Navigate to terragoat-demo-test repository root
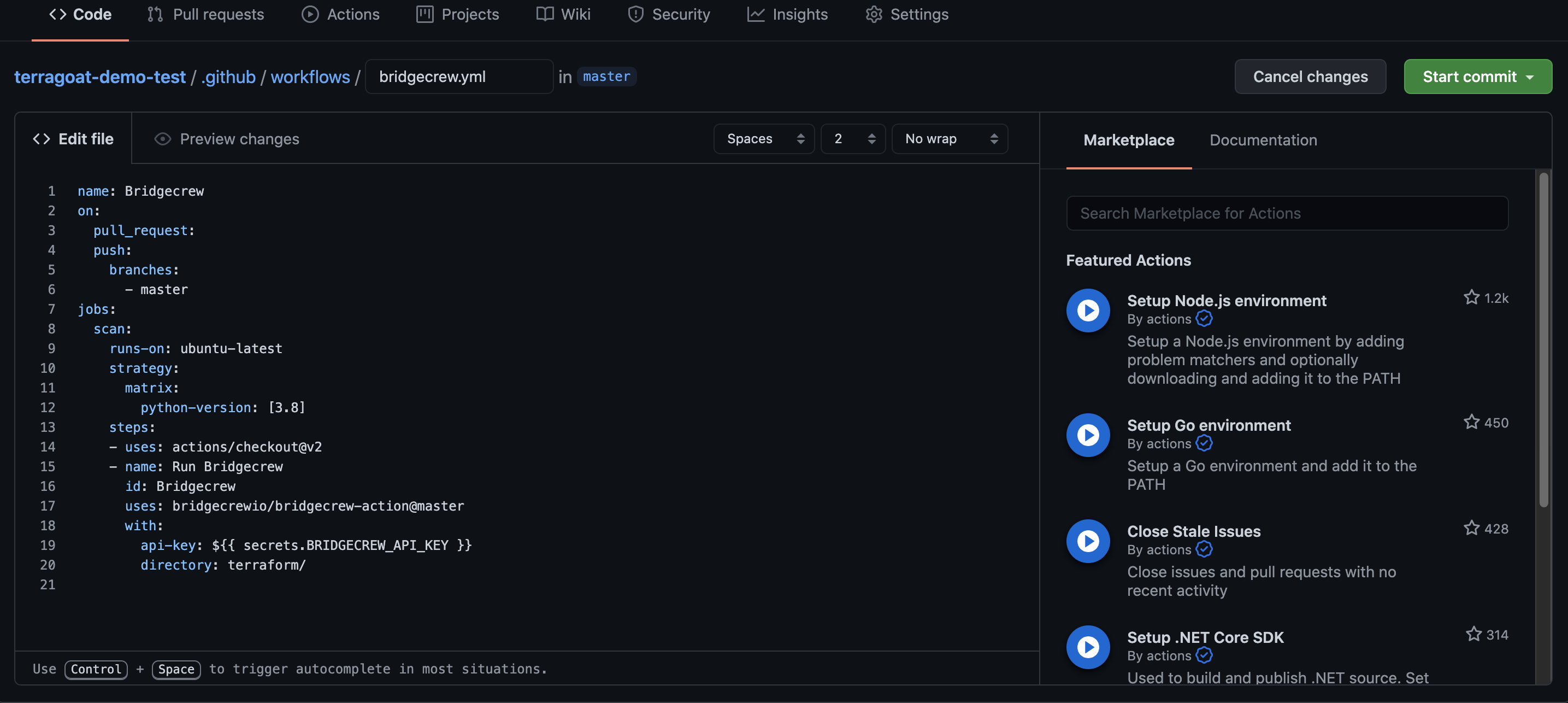Image resolution: width=1568 pixels, height=703 pixels. [x=100, y=77]
